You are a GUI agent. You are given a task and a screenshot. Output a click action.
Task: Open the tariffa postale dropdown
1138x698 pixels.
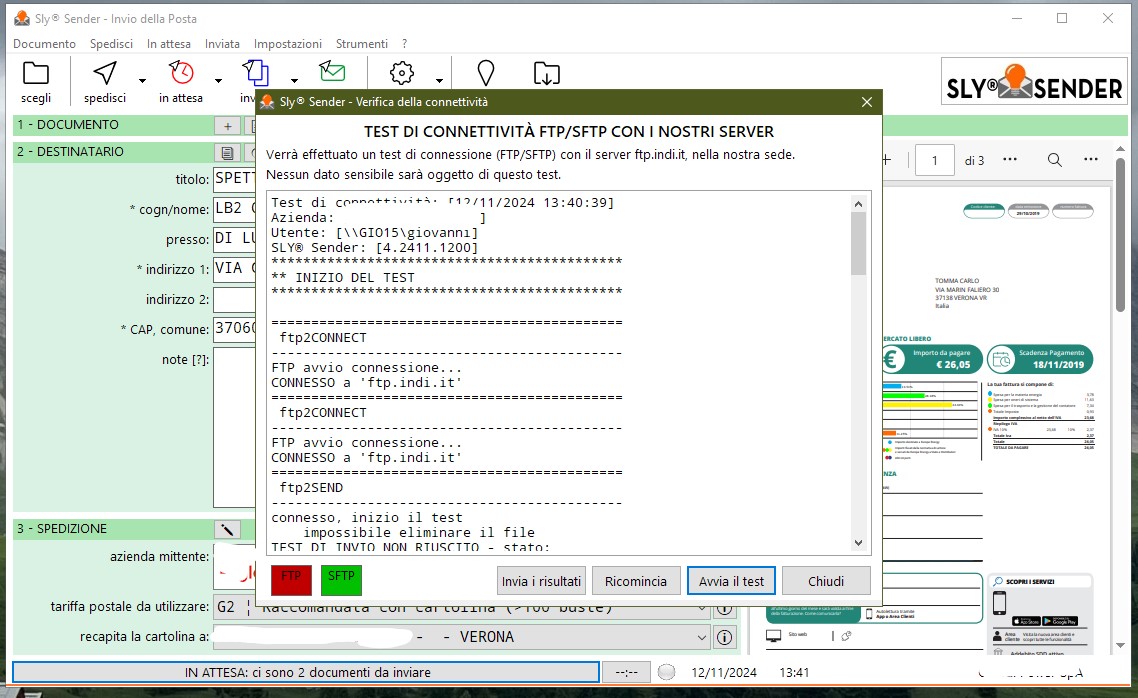click(701, 608)
